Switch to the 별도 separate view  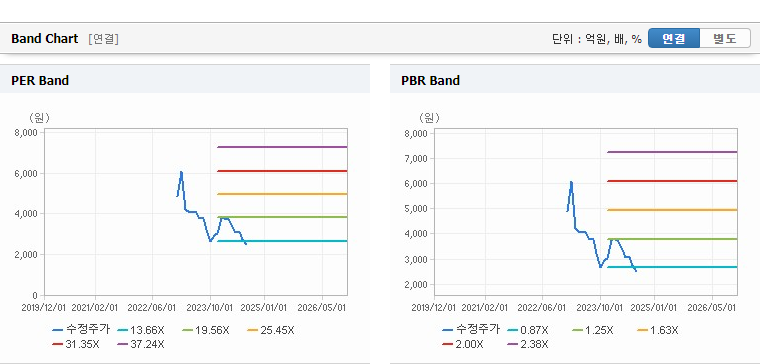point(725,38)
